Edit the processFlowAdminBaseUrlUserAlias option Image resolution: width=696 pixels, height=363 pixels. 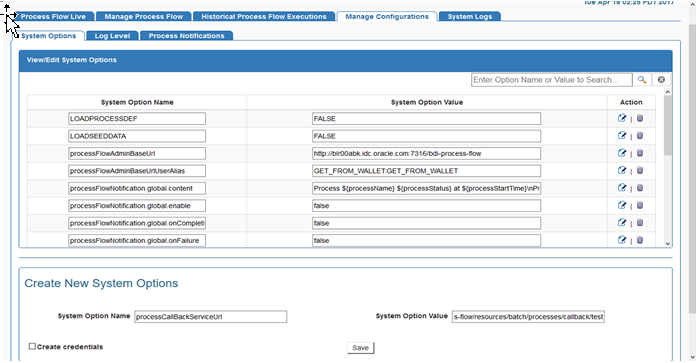(x=622, y=170)
